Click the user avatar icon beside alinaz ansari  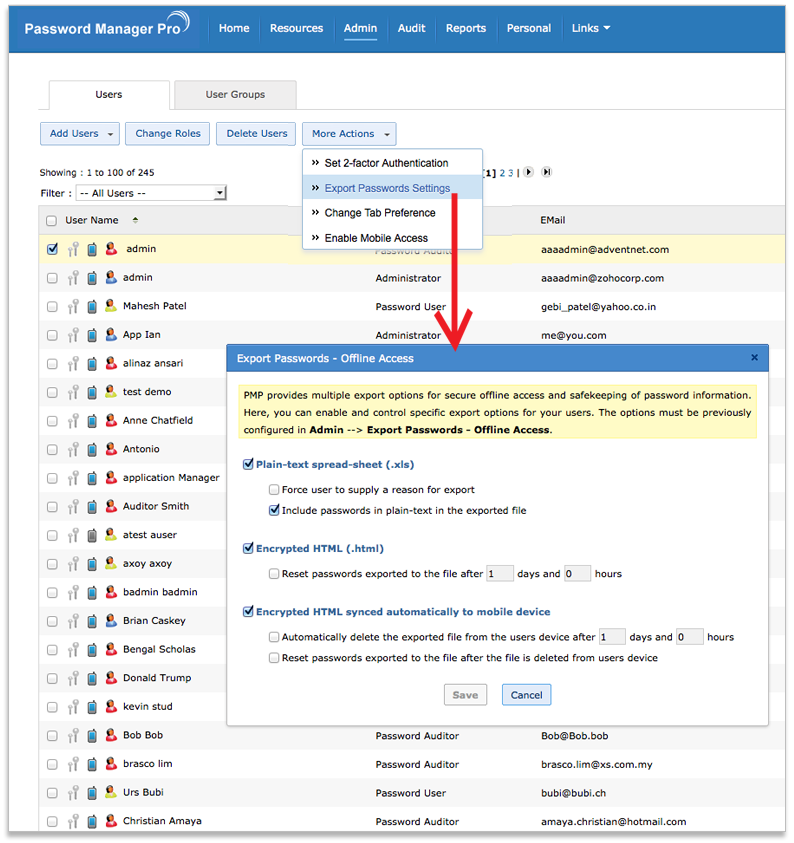pyautogui.click(x=111, y=363)
